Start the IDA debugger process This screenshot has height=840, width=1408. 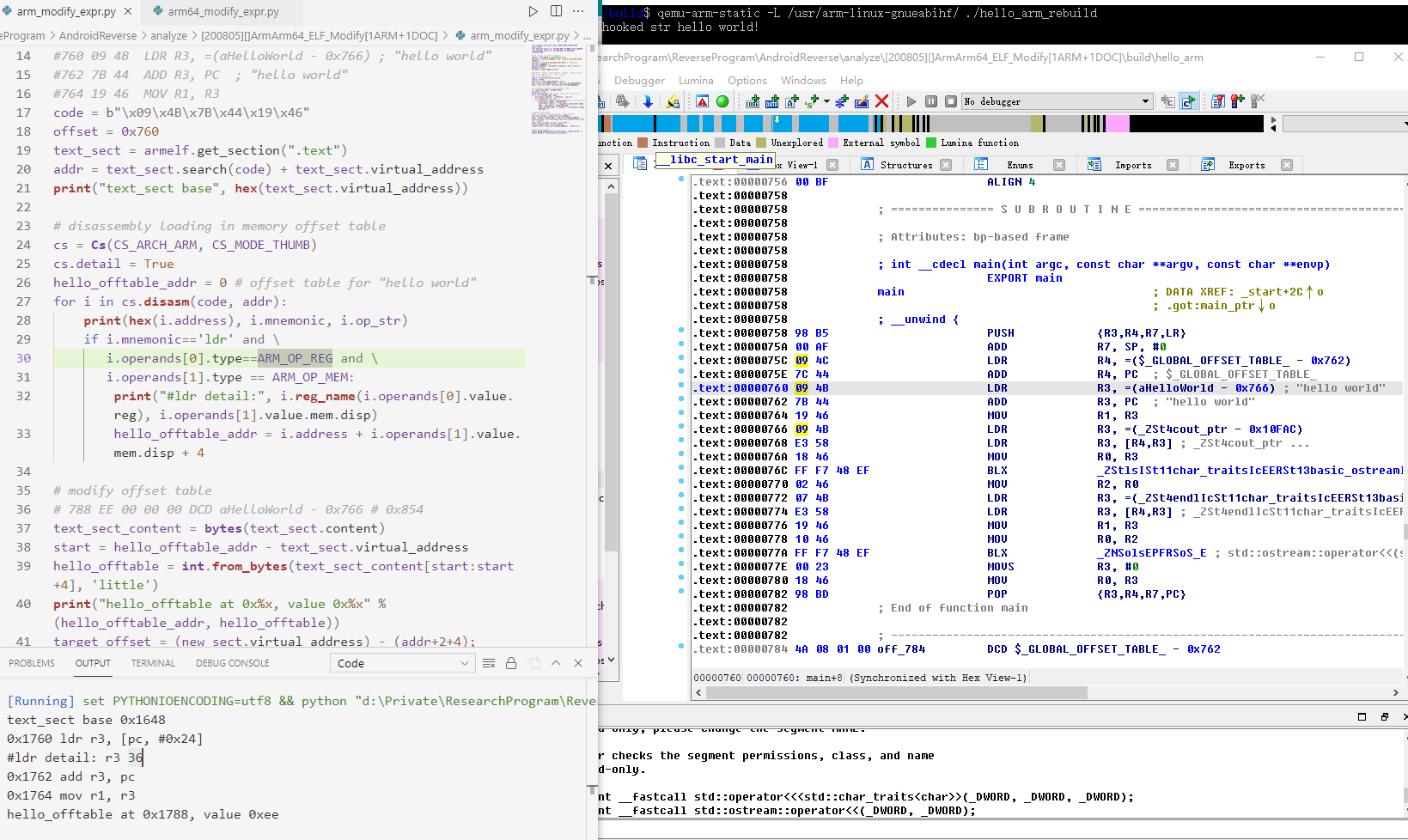tap(911, 101)
